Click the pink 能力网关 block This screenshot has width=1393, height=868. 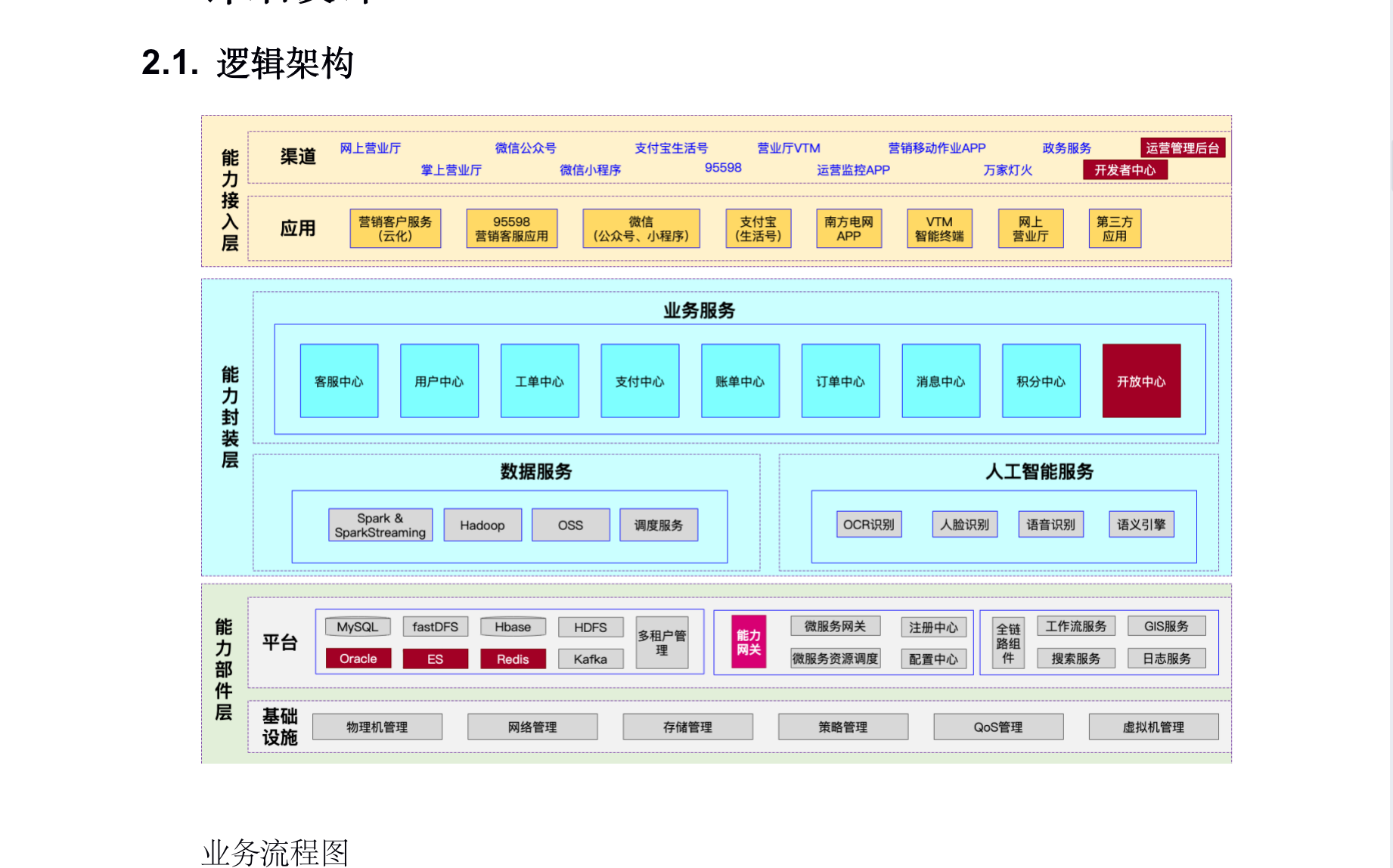click(x=749, y=642)
